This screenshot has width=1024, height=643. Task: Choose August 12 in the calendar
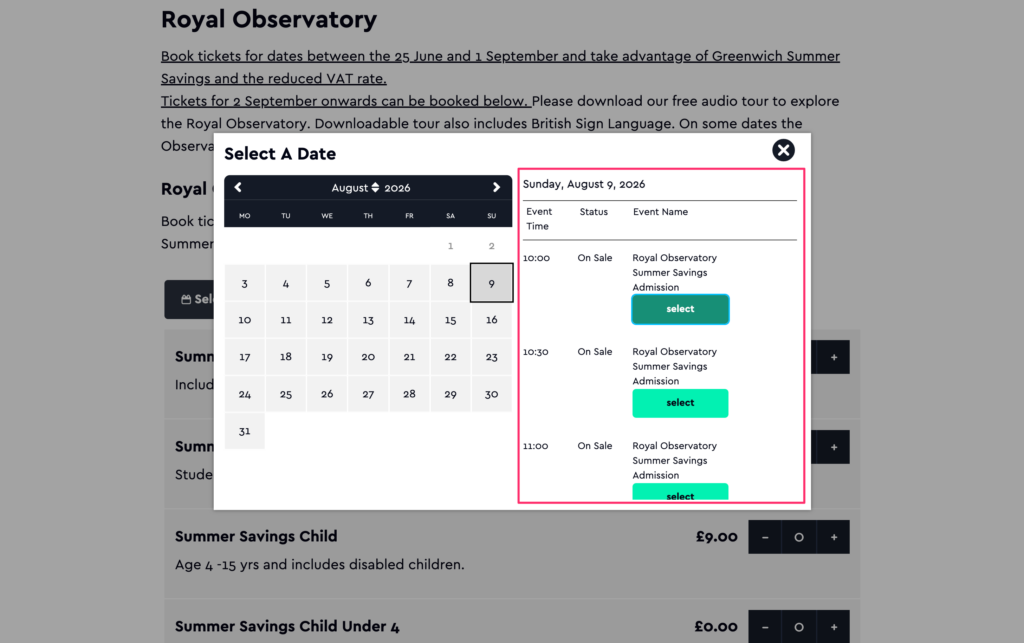point(327,320)
